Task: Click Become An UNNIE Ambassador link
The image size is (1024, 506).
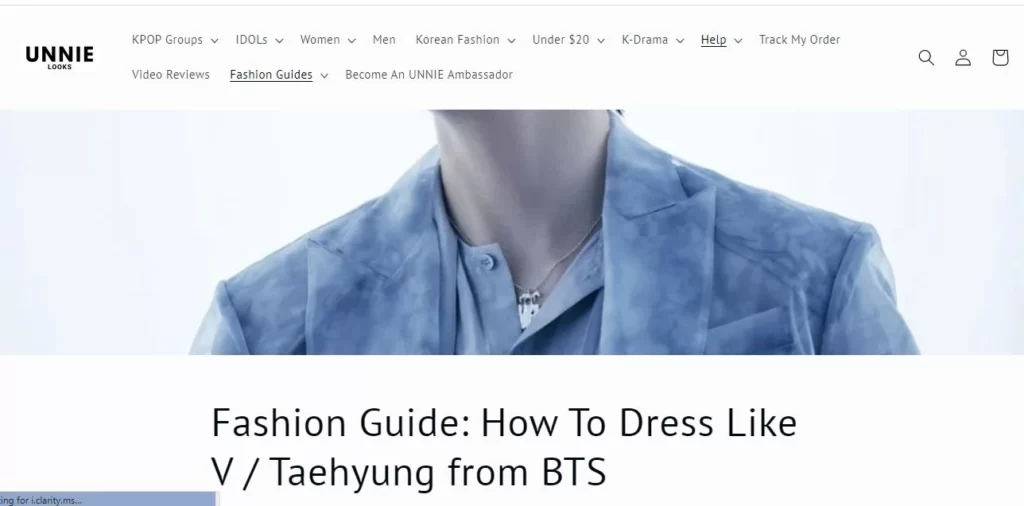Action: point(429,74)
